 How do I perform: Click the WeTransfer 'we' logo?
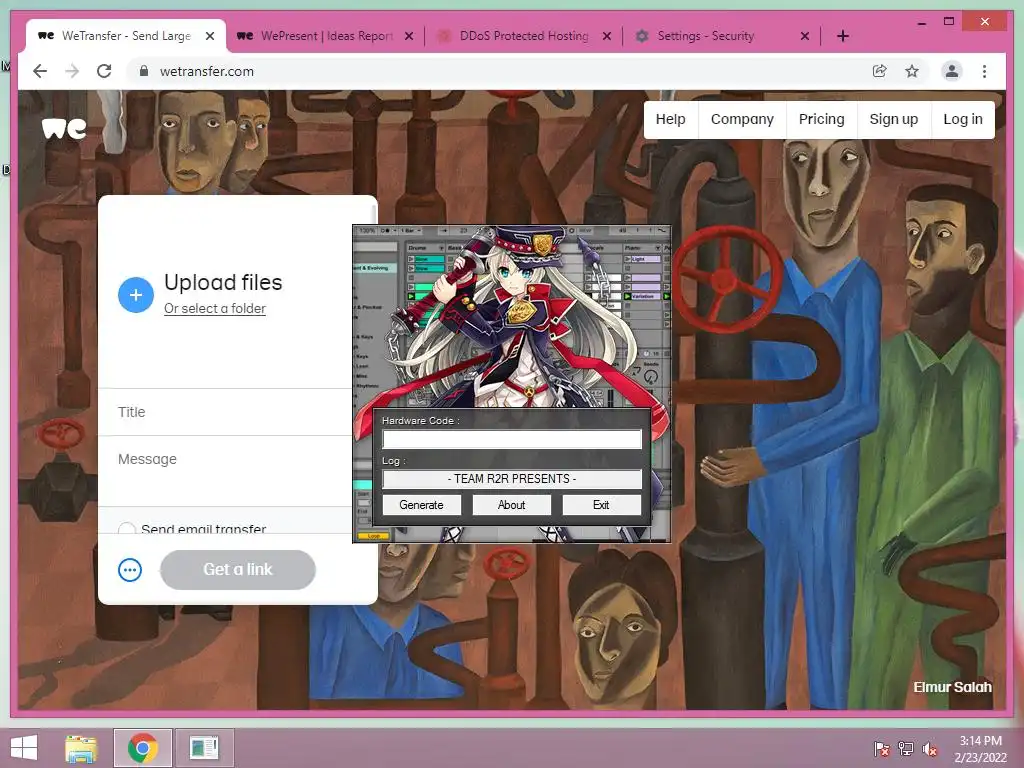pos(64,129)
